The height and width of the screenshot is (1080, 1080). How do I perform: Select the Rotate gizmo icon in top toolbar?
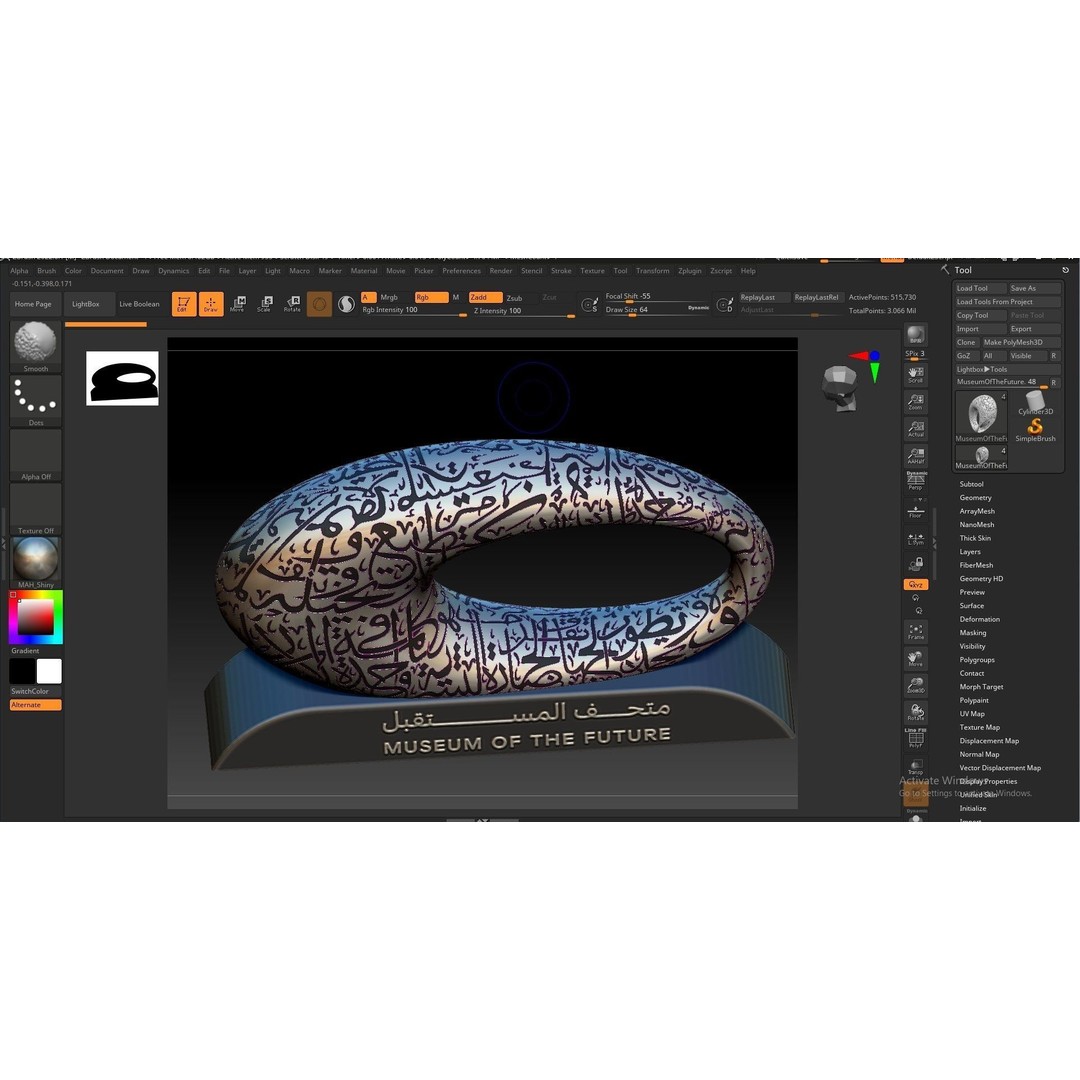[x=292, y=304]
